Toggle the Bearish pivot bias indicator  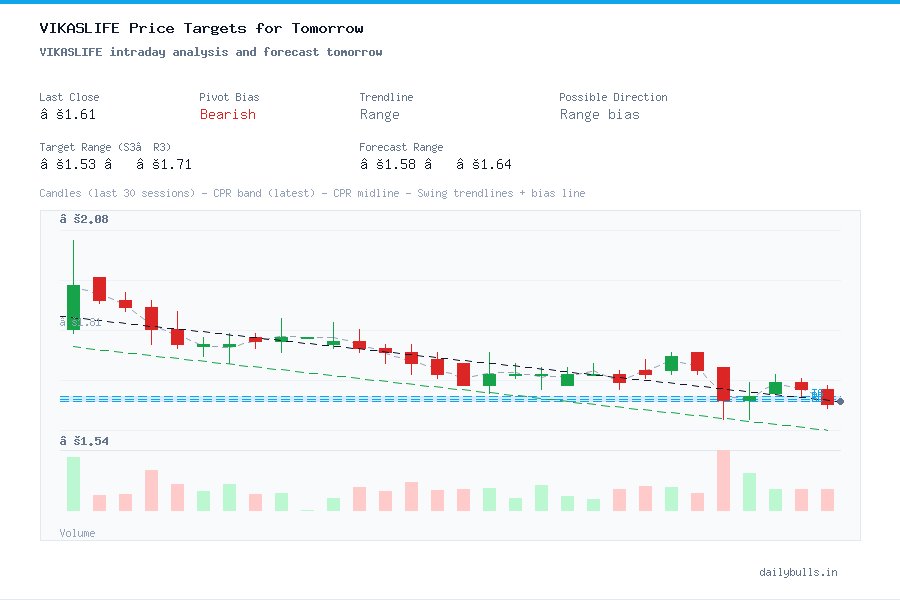click(x=228, y=115)
